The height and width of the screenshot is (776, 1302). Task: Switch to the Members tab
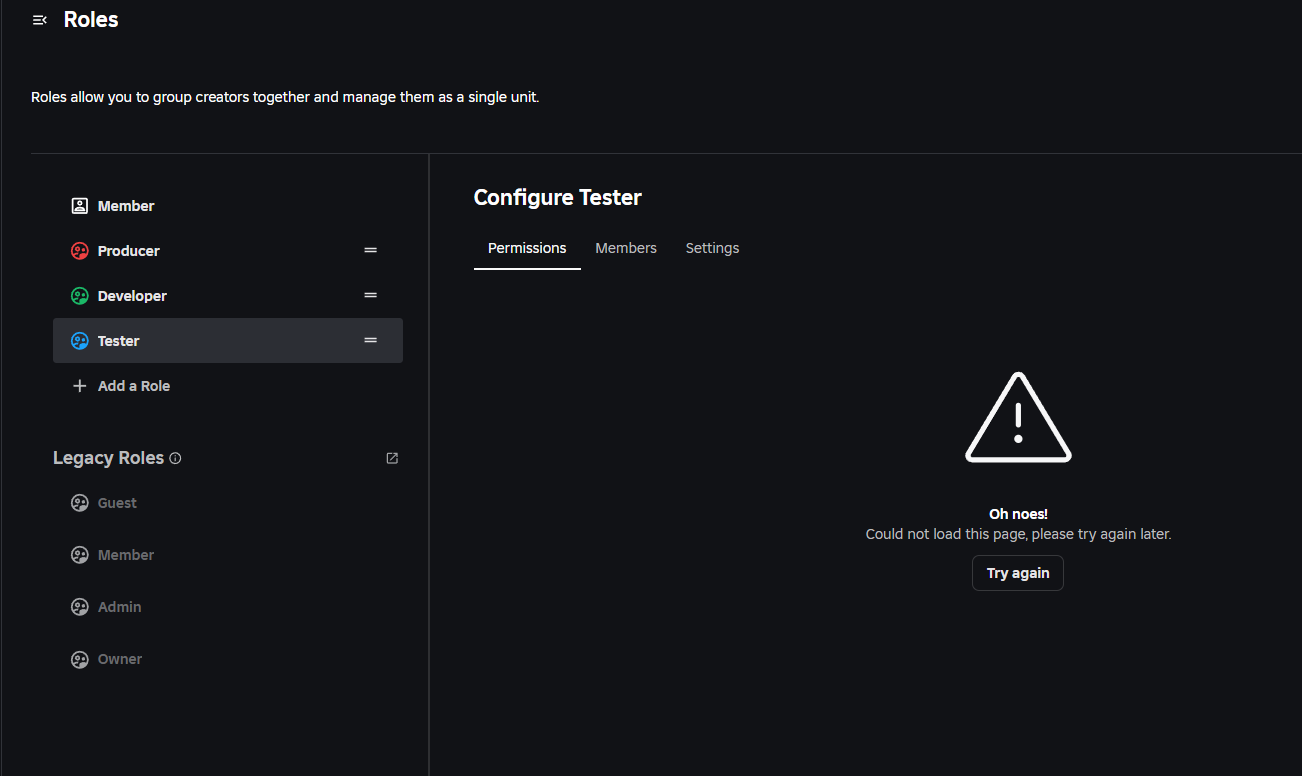click(x=626, y=248)
